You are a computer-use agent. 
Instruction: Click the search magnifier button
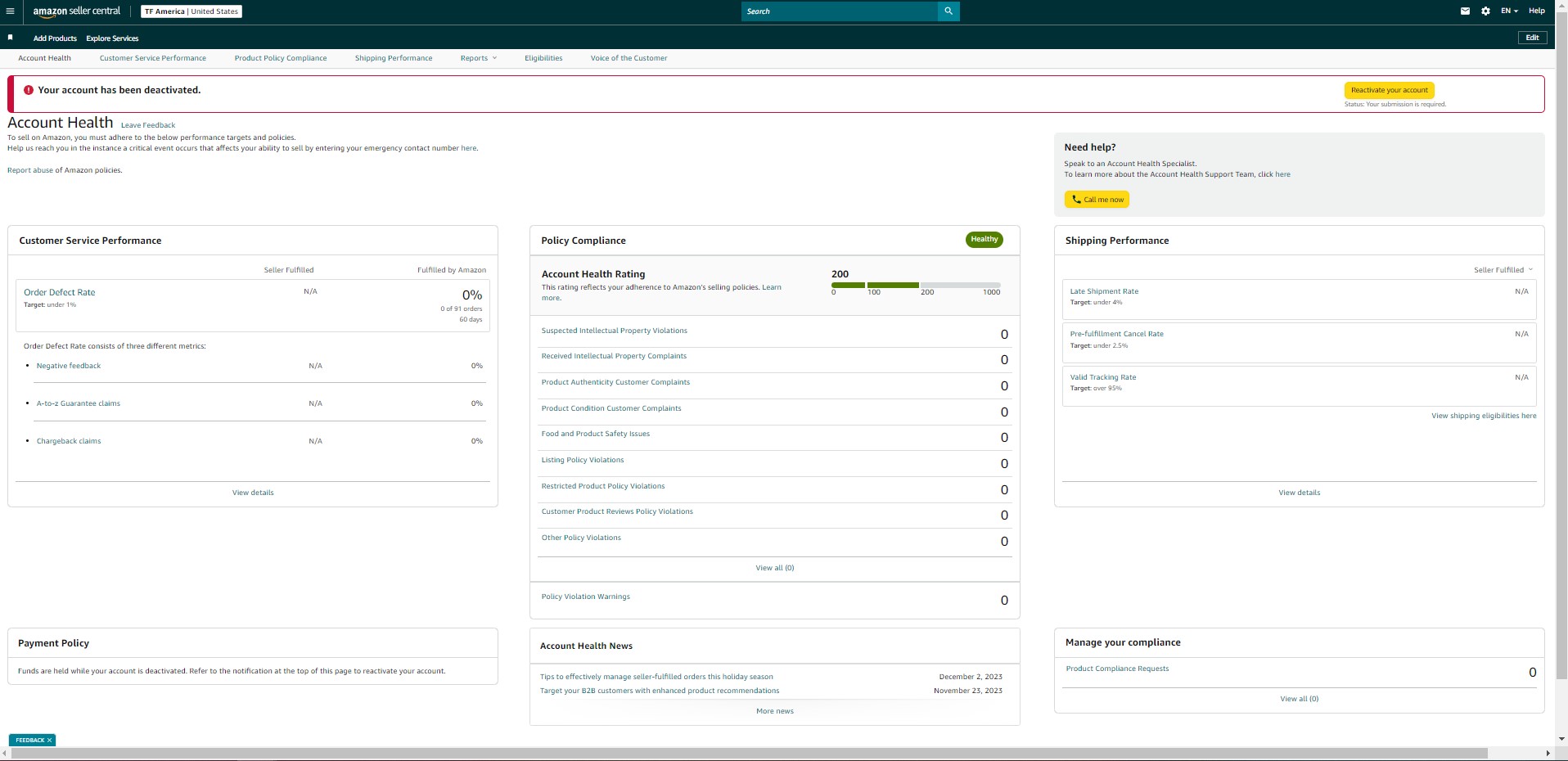[948, 11]
